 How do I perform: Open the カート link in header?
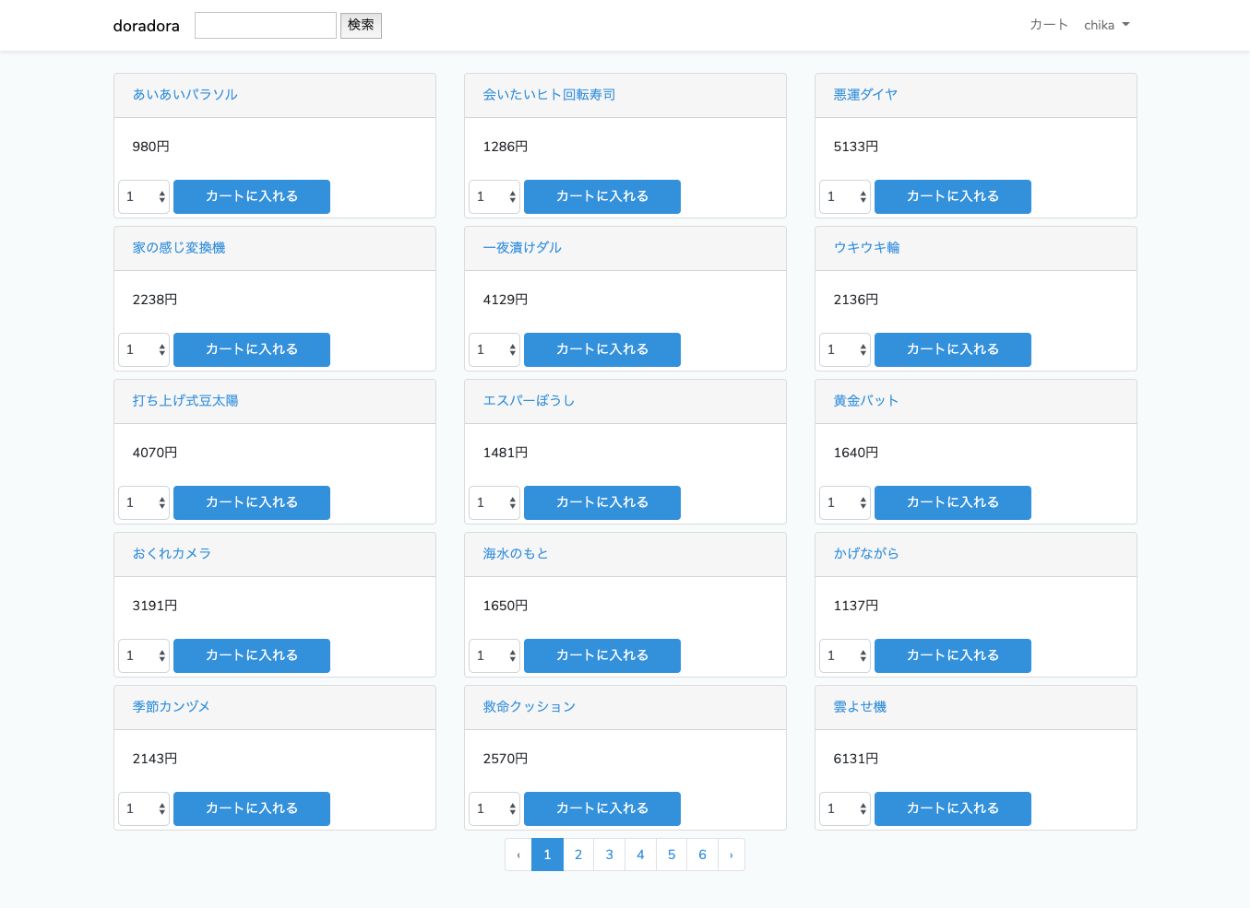pyautogui.click(x=1048, y=25)
